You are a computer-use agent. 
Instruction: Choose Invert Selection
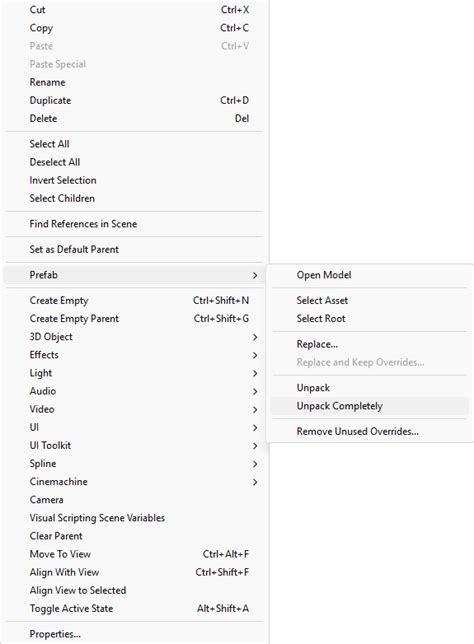134,180
